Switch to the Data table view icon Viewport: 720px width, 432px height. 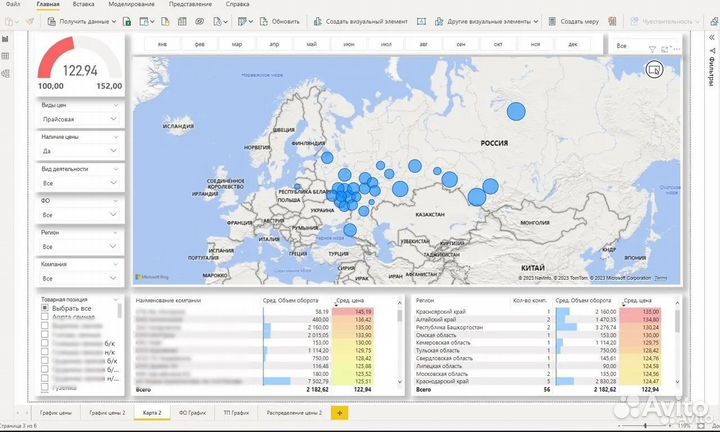point(6,56)
